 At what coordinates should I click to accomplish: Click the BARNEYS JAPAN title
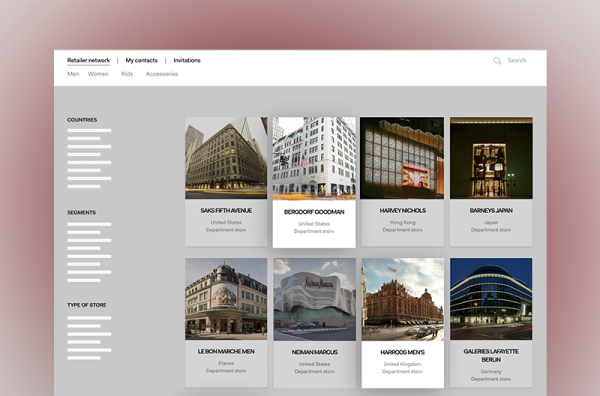(491, 210)
